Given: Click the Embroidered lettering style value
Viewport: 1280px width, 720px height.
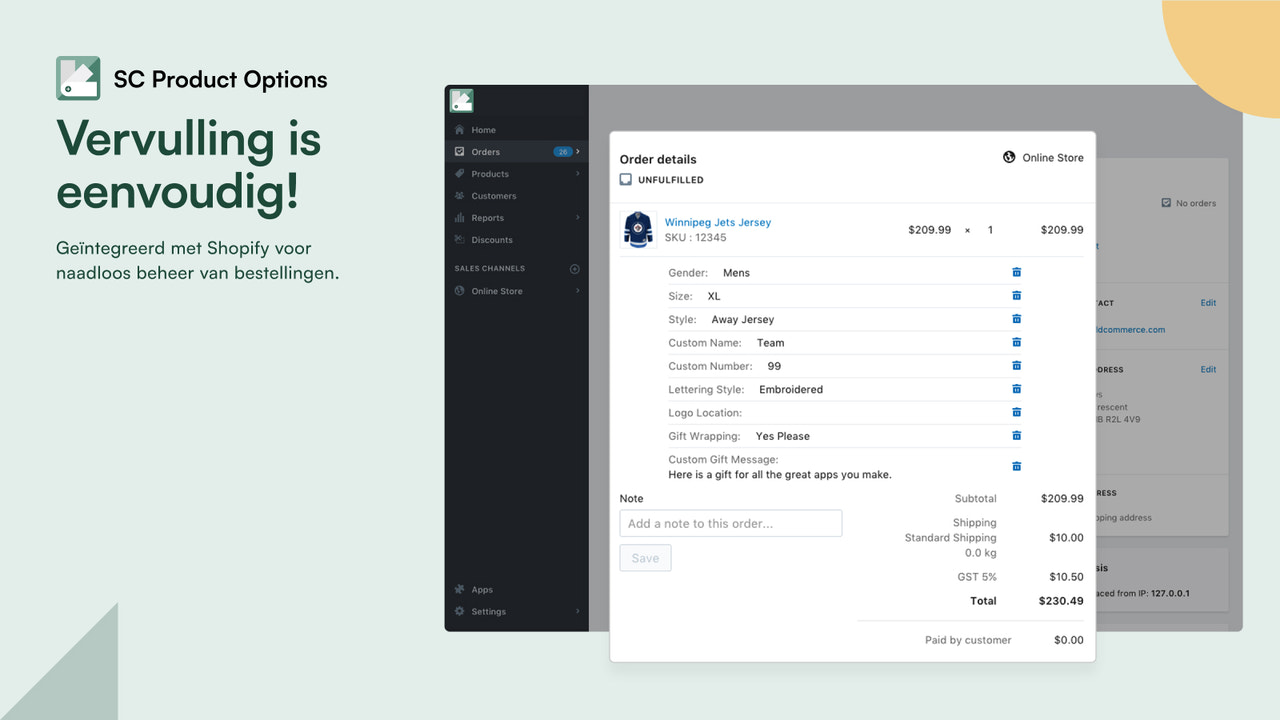Looking at the screenshot, I should [791, 389].
